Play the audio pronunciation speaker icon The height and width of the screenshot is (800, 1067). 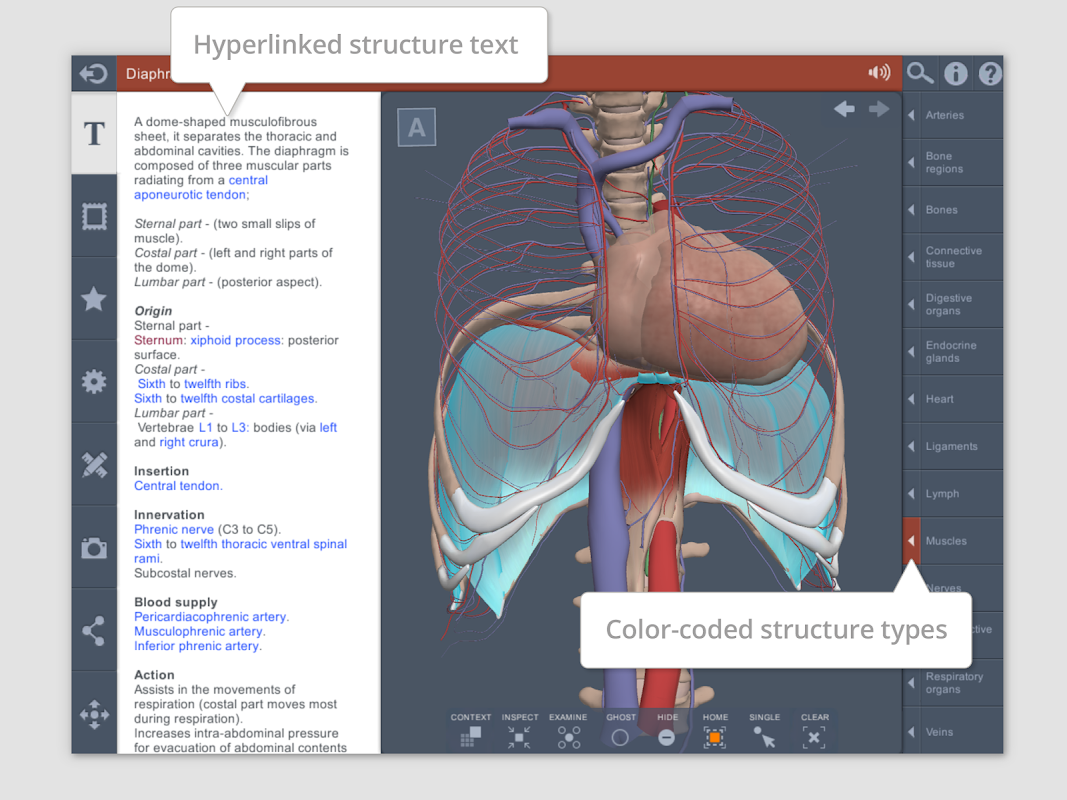(879, 73)
